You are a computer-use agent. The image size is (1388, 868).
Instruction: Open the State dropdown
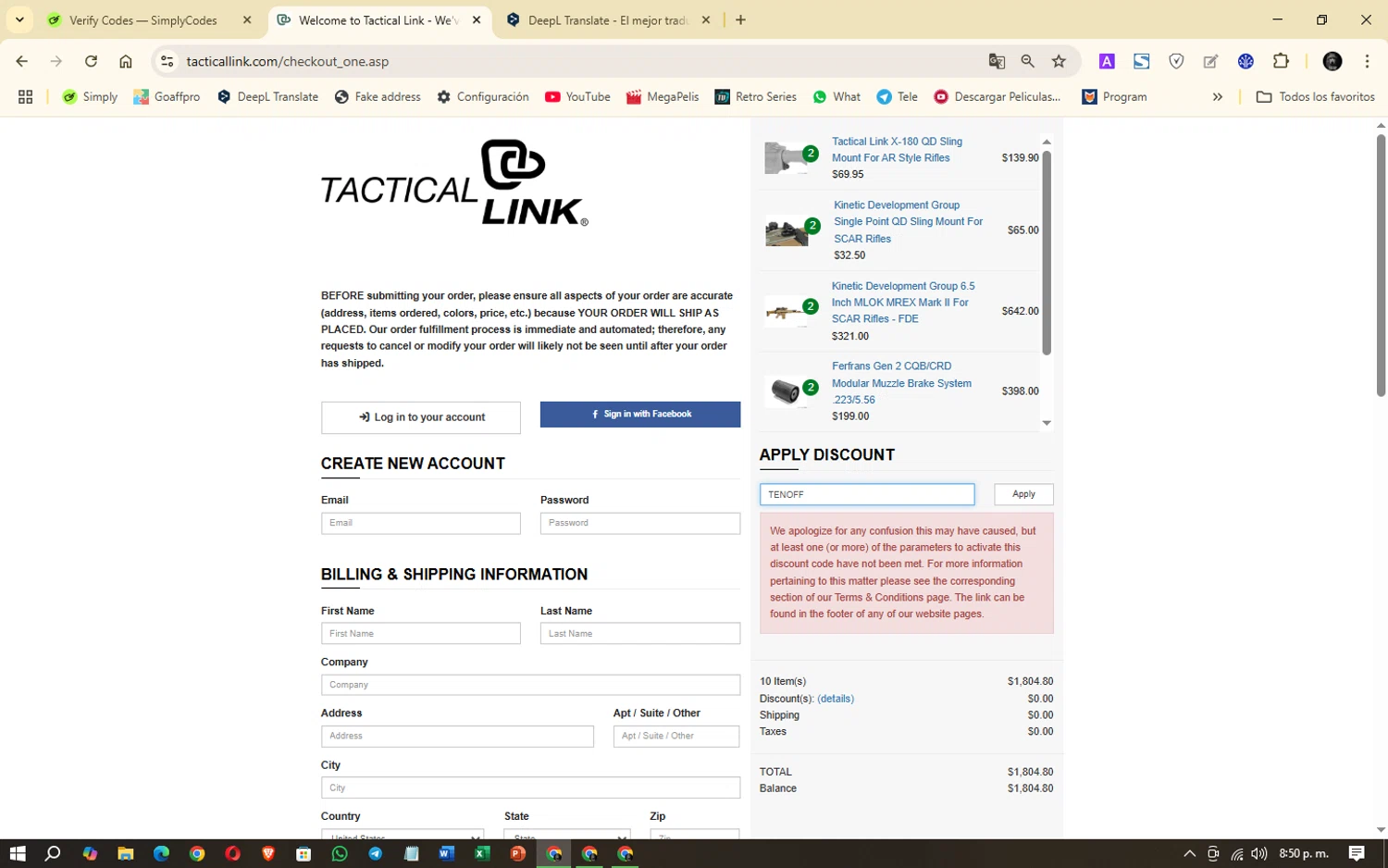click(x=567, y=834)
